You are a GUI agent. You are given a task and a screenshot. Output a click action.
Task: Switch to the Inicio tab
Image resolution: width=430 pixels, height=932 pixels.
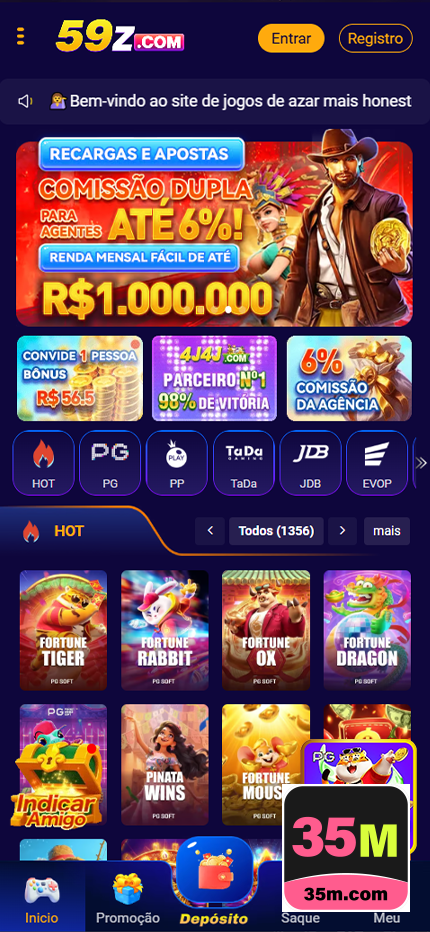(42, 898)
